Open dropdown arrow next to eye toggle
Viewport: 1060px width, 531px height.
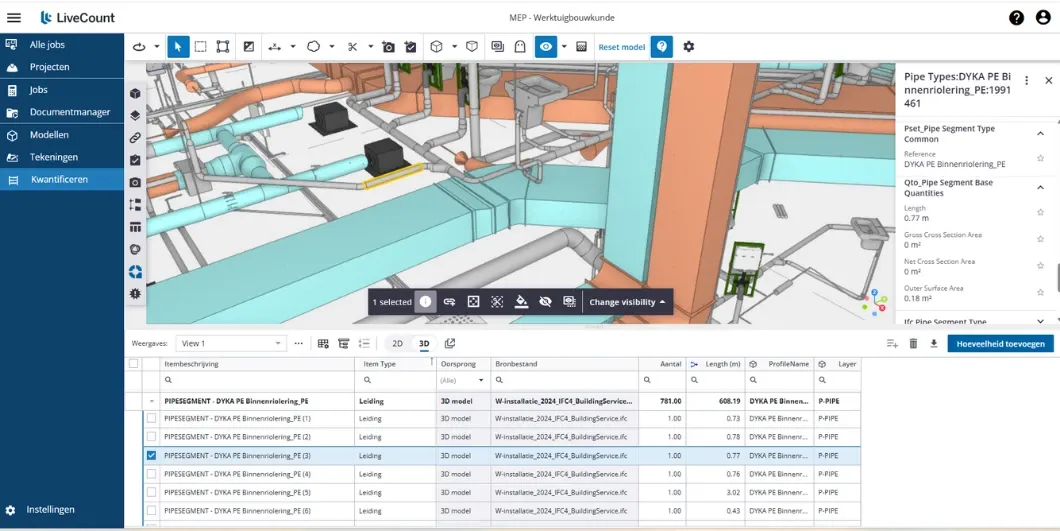point(564,47)
